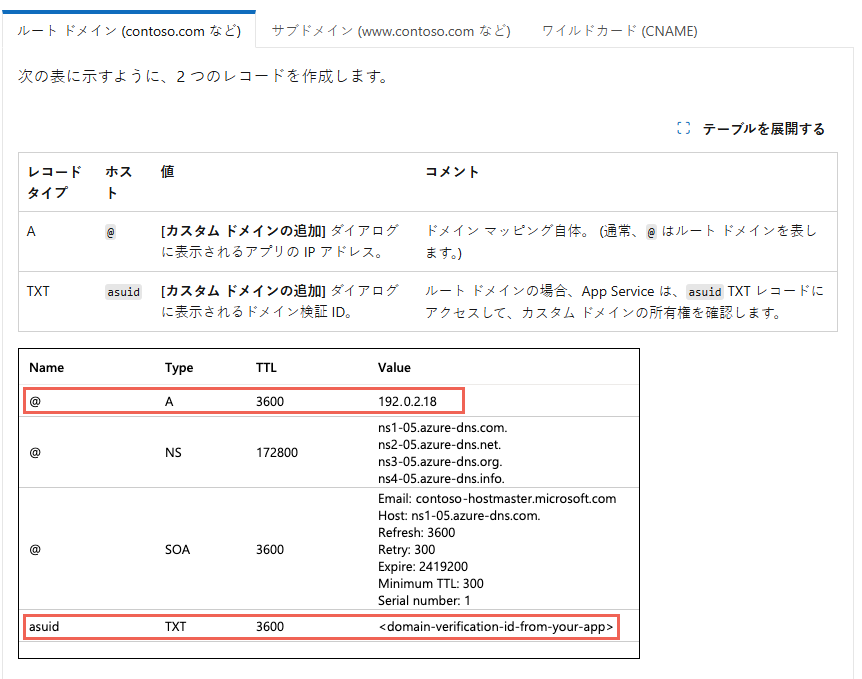Click the Refresh: 3600 line
862x679 pixels.
coord(417,532)
